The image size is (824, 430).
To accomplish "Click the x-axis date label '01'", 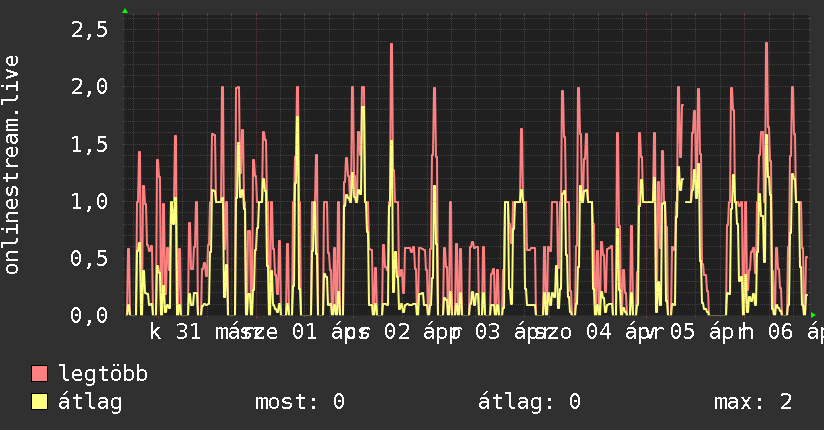I will tap(305, 332).
